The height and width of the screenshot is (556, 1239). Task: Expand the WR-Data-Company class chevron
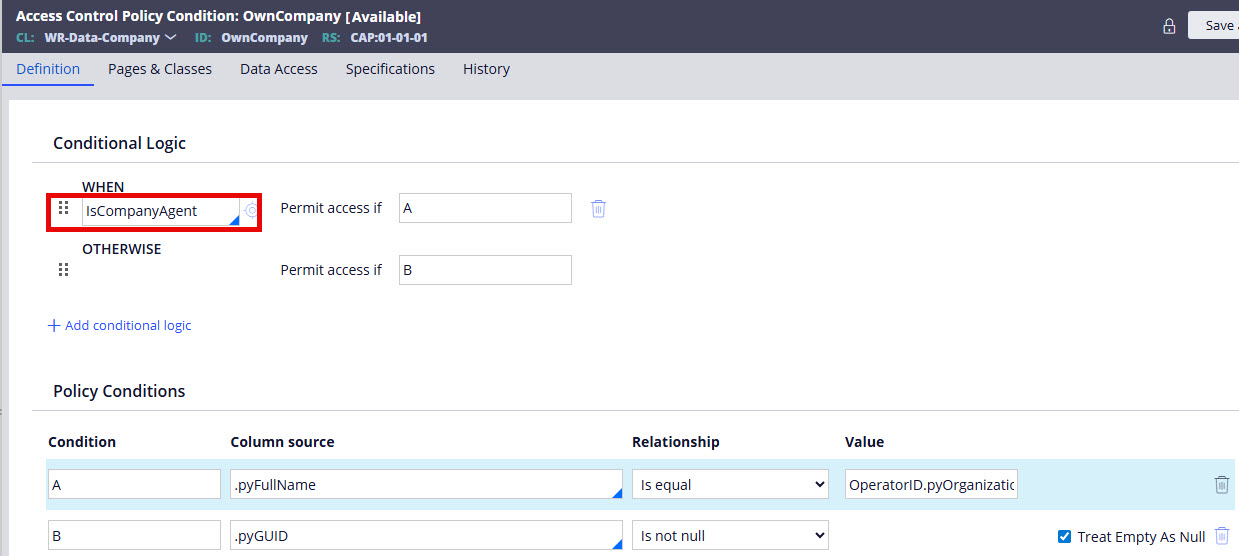click(171, 38)
